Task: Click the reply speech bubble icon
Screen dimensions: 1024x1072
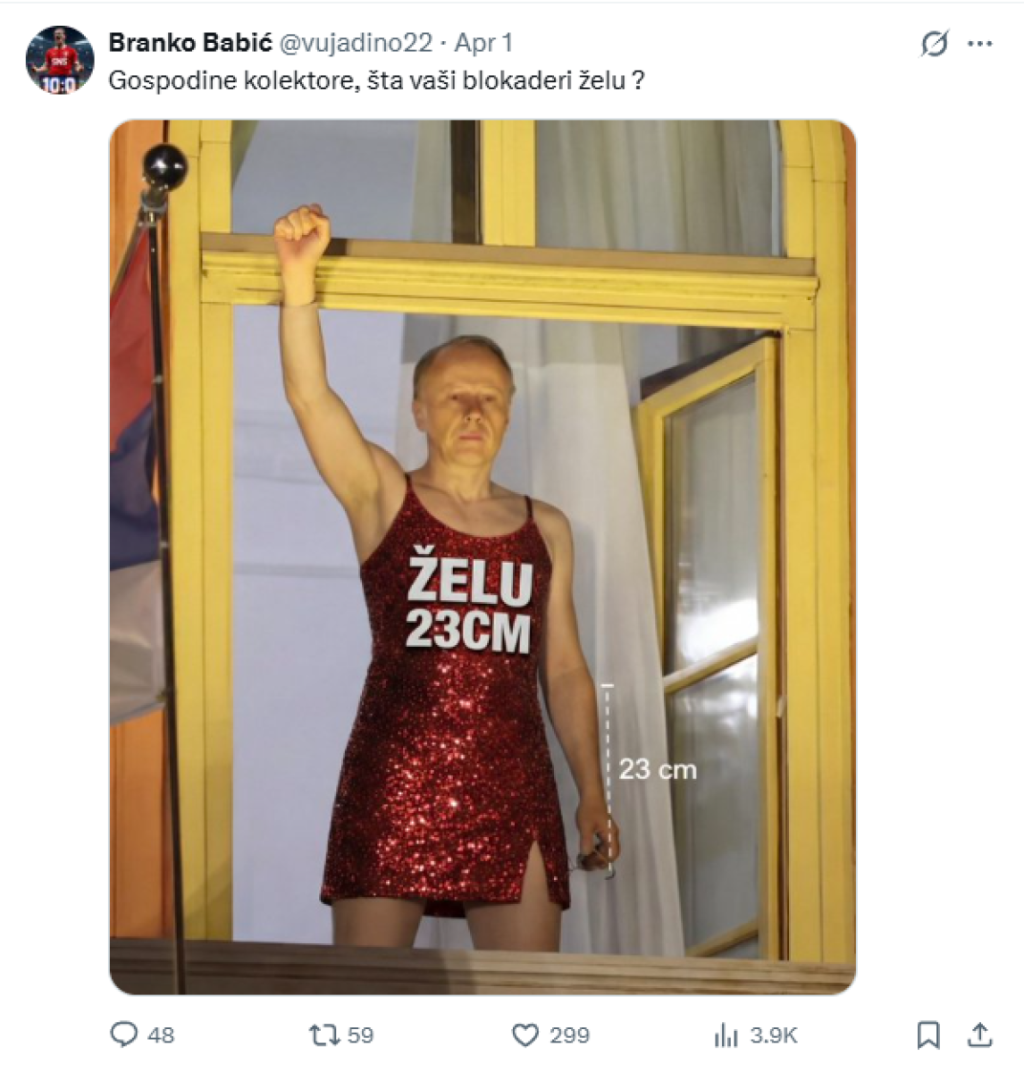Action: point(123,1035)
